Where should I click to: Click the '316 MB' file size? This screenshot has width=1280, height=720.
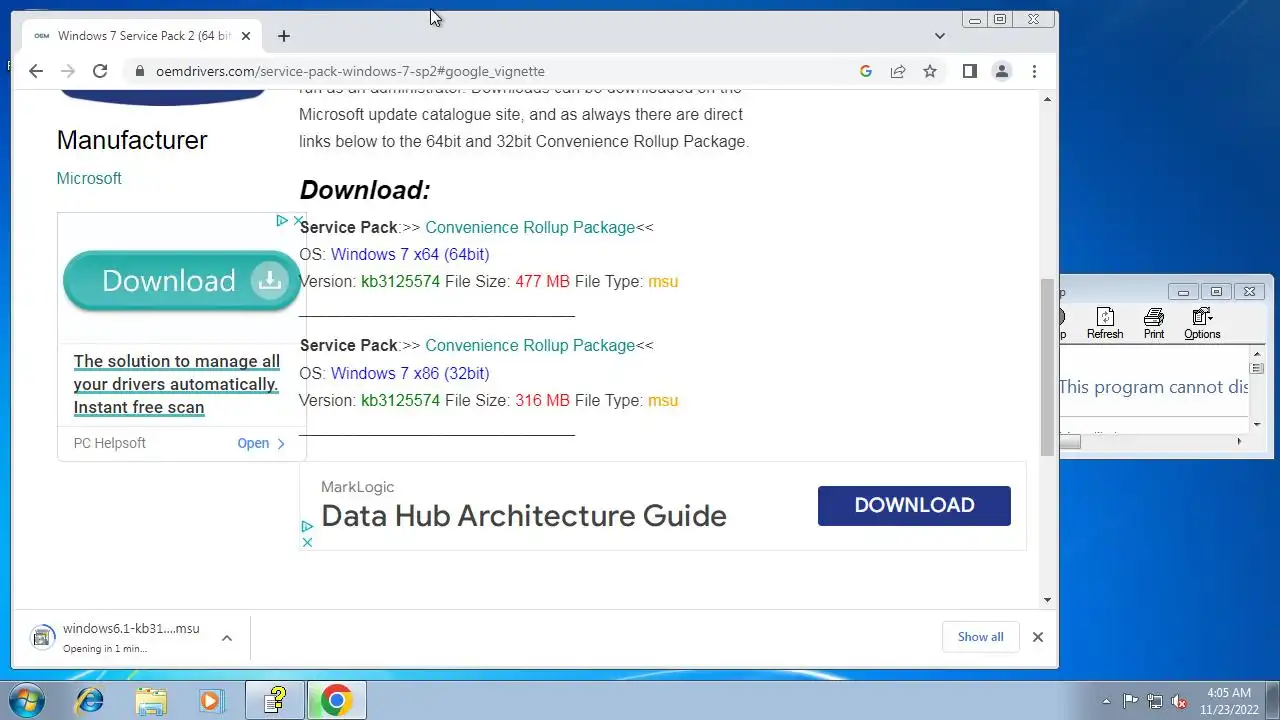[x=542, y=400]
